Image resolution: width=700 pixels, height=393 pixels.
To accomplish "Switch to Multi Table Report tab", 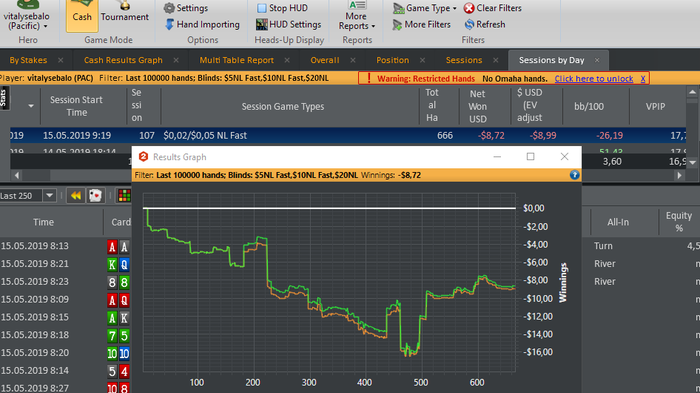I will [237, 60].
